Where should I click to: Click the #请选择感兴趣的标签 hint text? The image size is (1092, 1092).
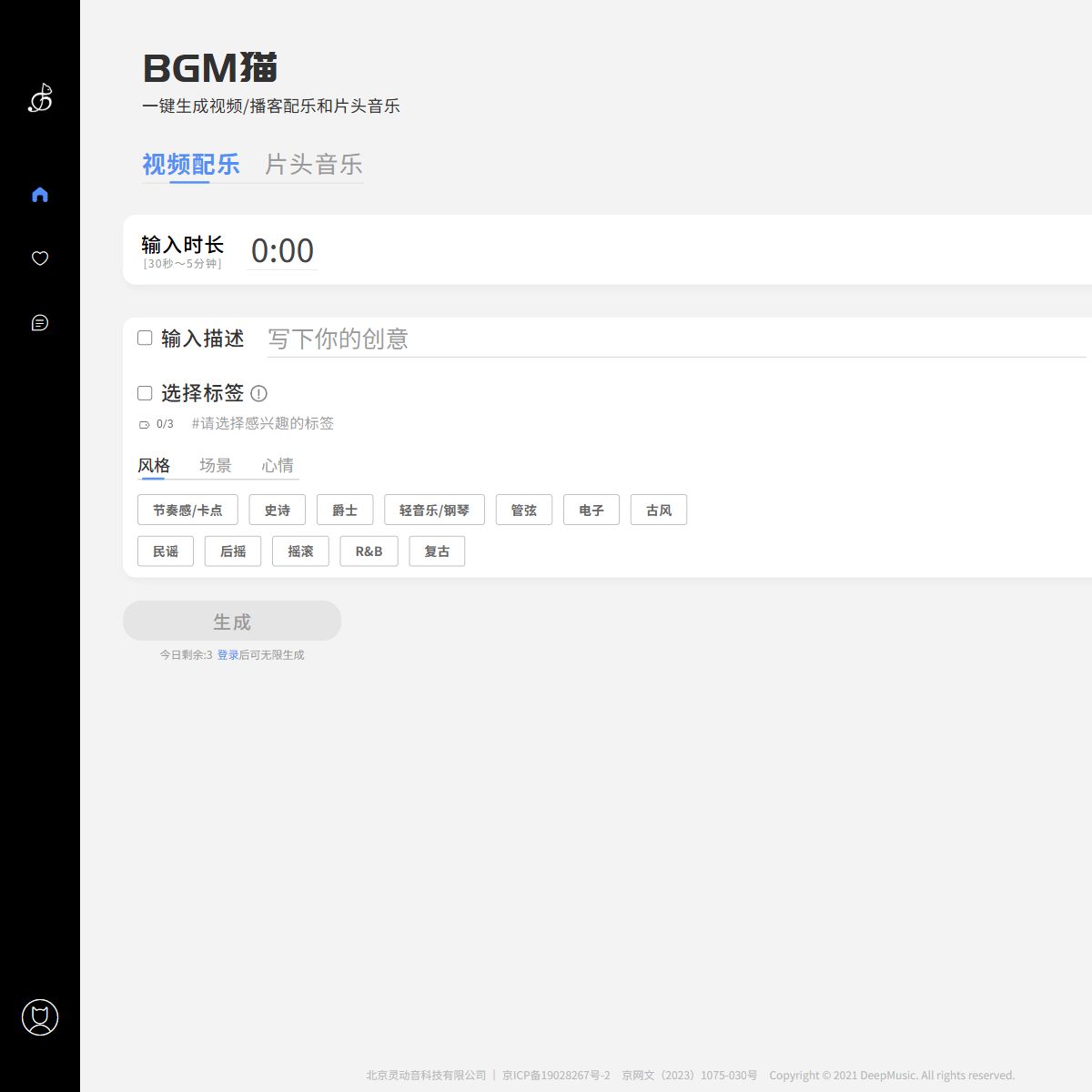[263, 423]
